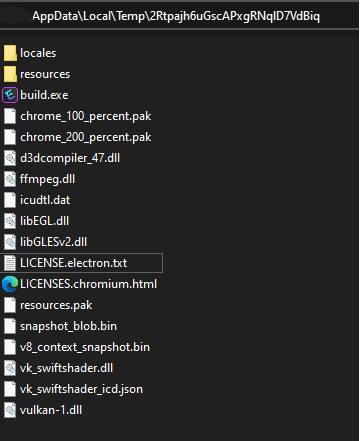The image size is (361, 441).
Task: Click the build.exe application icon
Action: (x=10, y=95)
